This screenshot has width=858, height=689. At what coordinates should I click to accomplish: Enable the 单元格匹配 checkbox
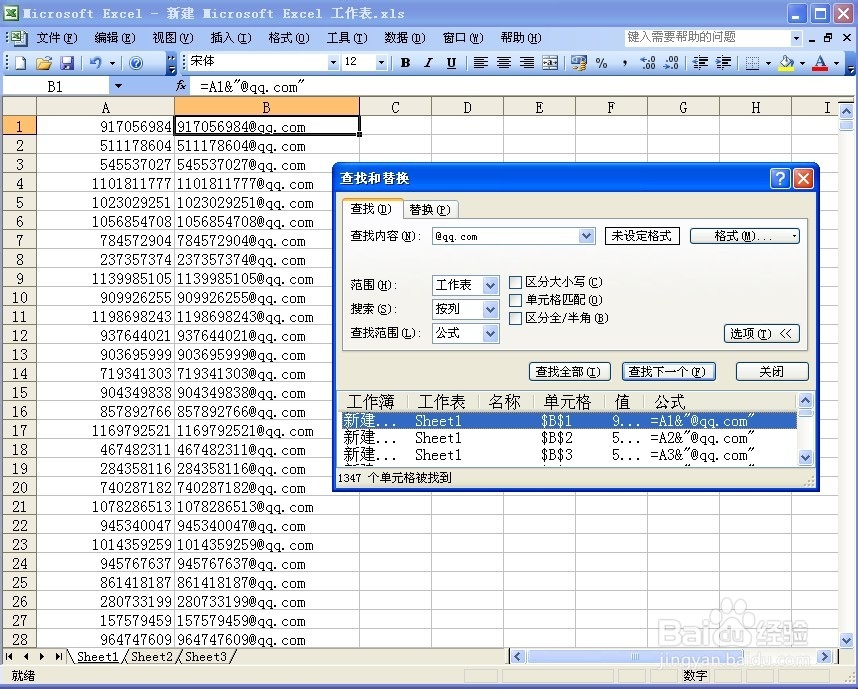pyautogui.click(x=515, y=300)
